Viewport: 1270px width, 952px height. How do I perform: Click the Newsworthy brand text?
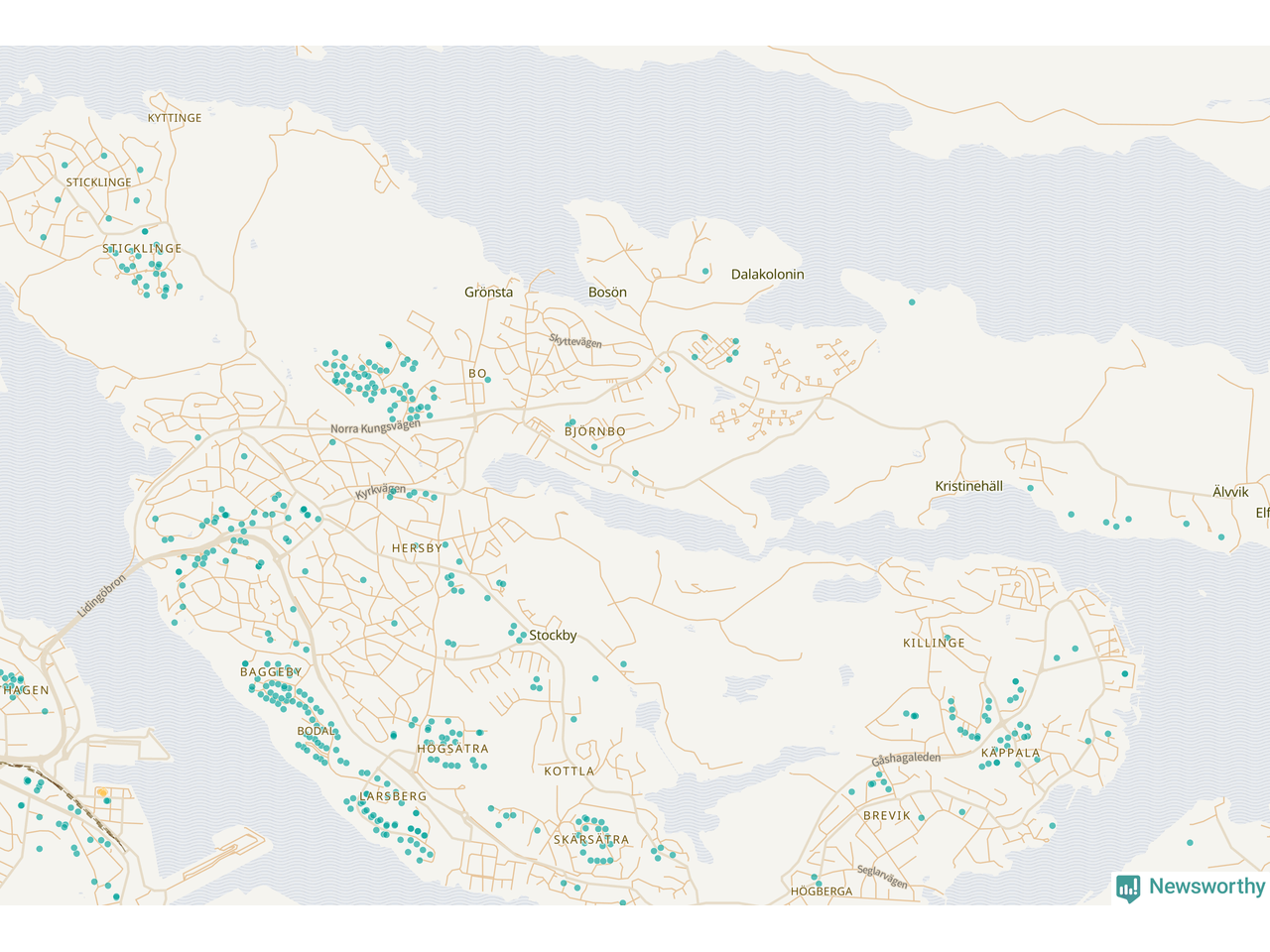pyautogui.click(x=1206, y=887)
